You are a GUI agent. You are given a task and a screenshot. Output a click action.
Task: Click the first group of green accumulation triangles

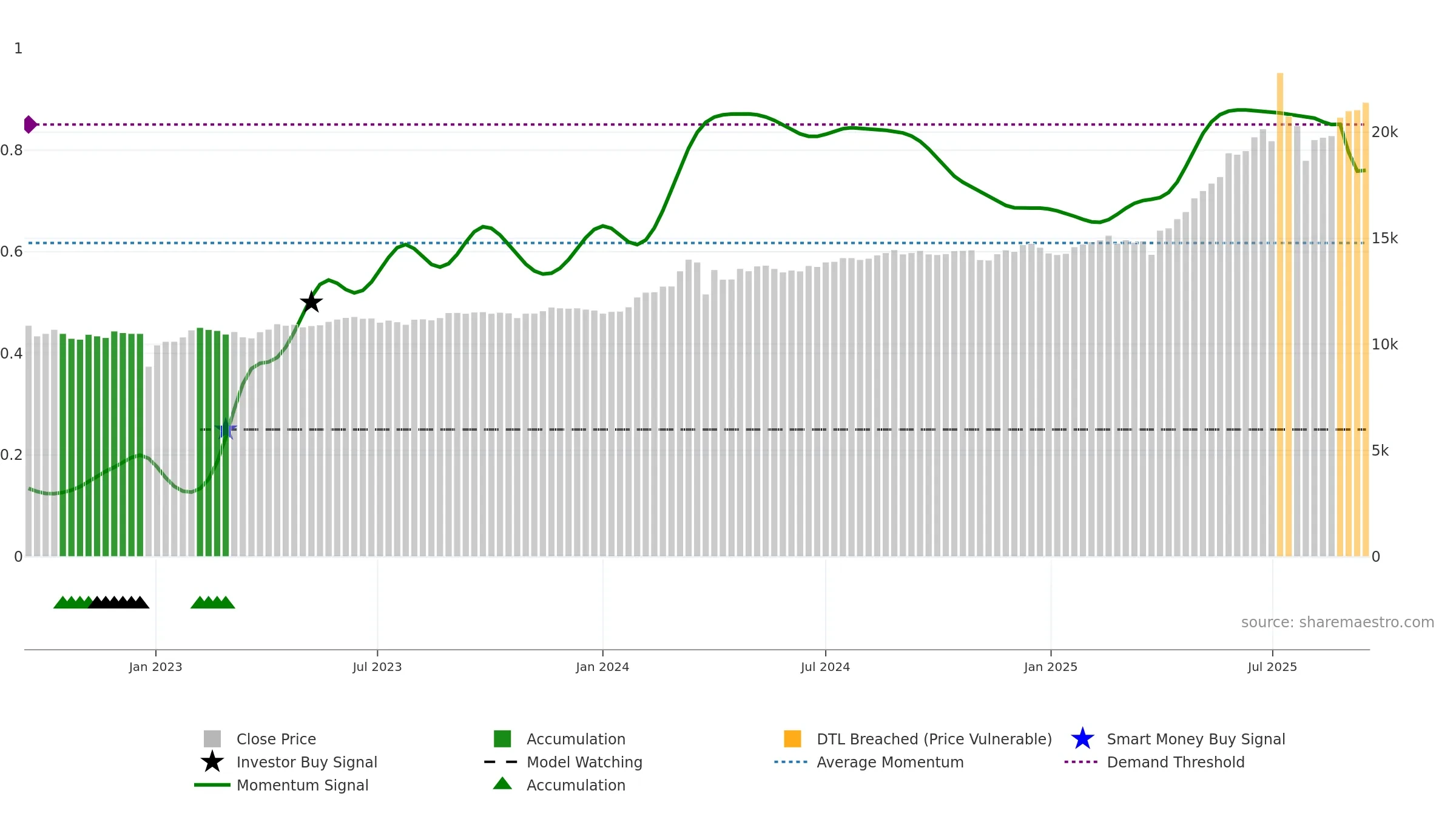point(73,602)
